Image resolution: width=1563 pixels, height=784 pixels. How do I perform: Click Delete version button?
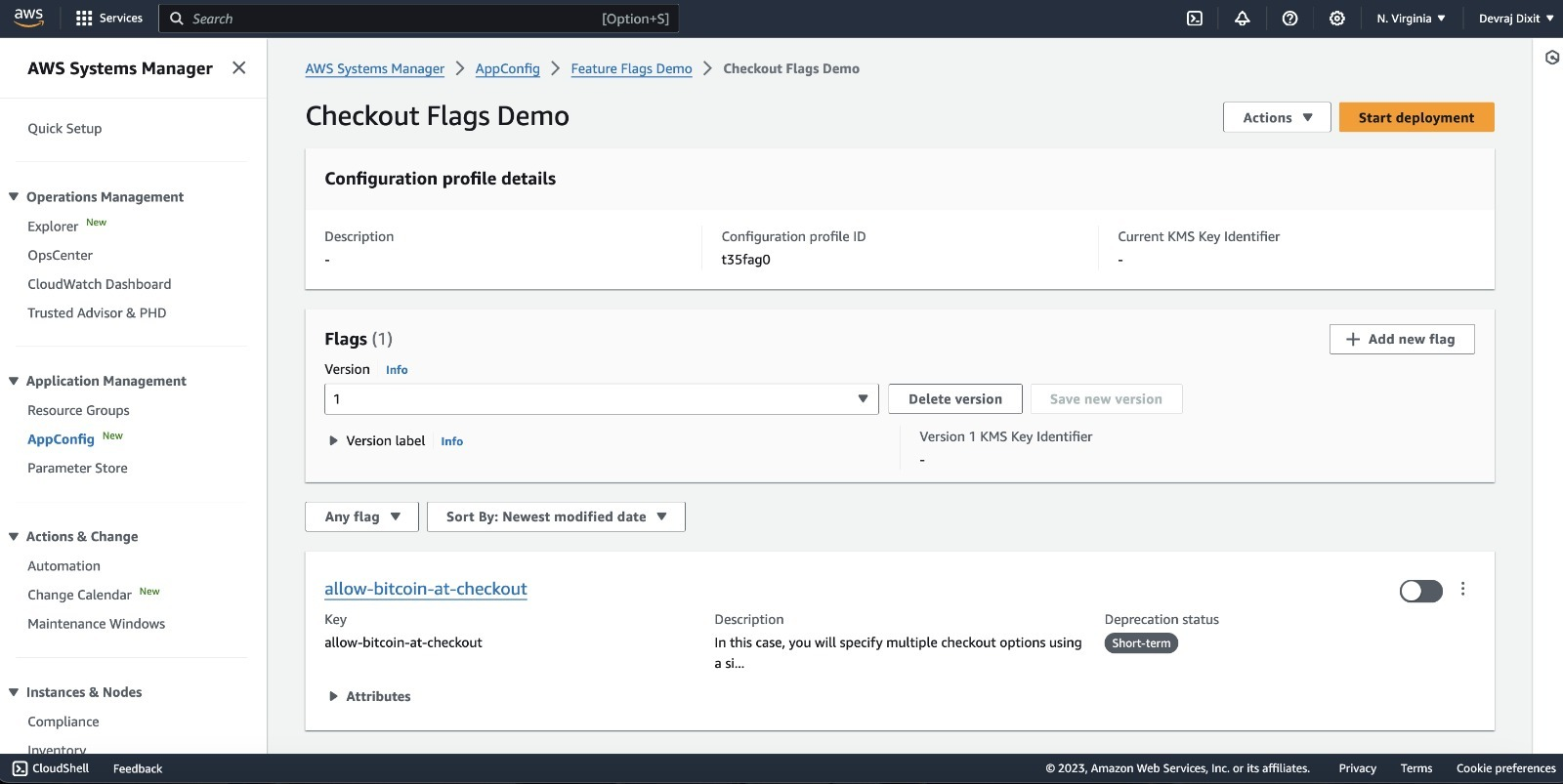click(x=954, y=398)
